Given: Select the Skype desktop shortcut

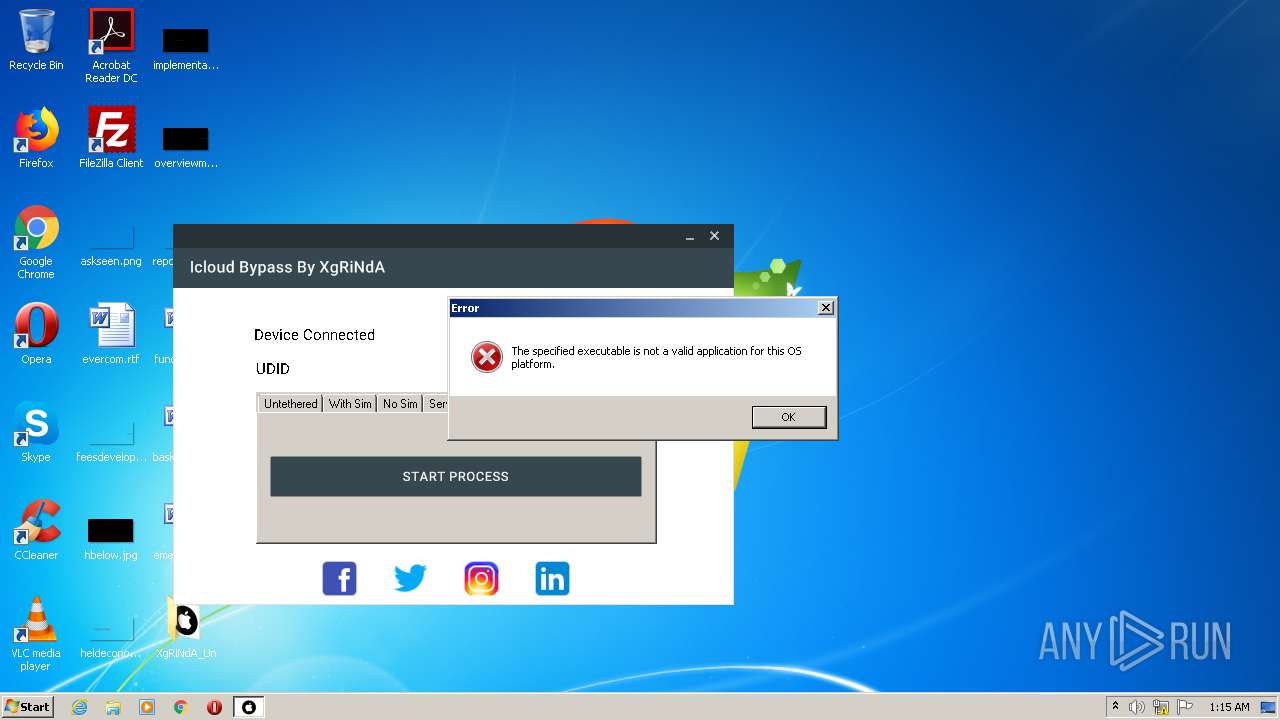Looking at the screenshot, I should (x=36, y=432).
